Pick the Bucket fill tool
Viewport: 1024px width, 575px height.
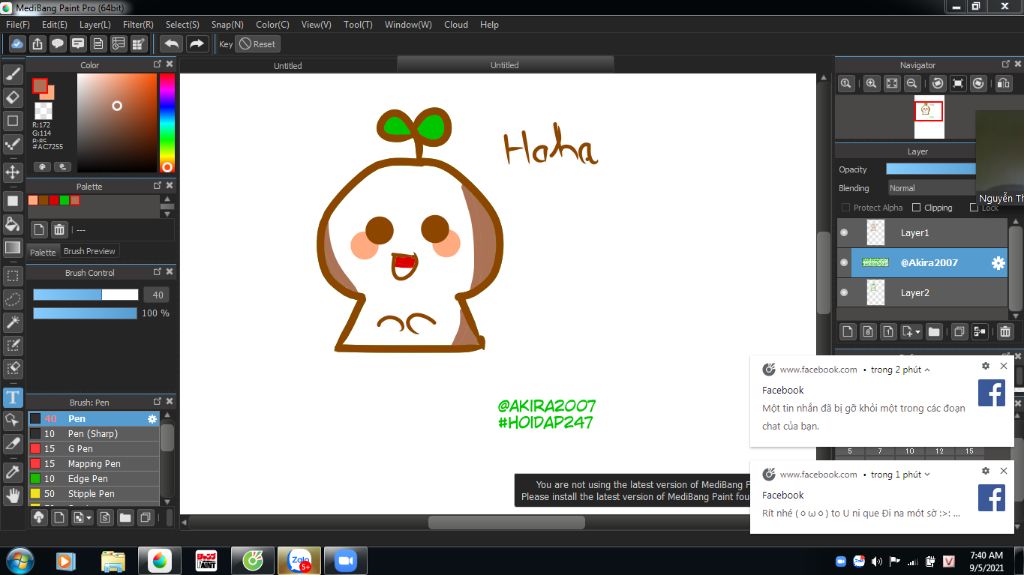pos(12,224)
